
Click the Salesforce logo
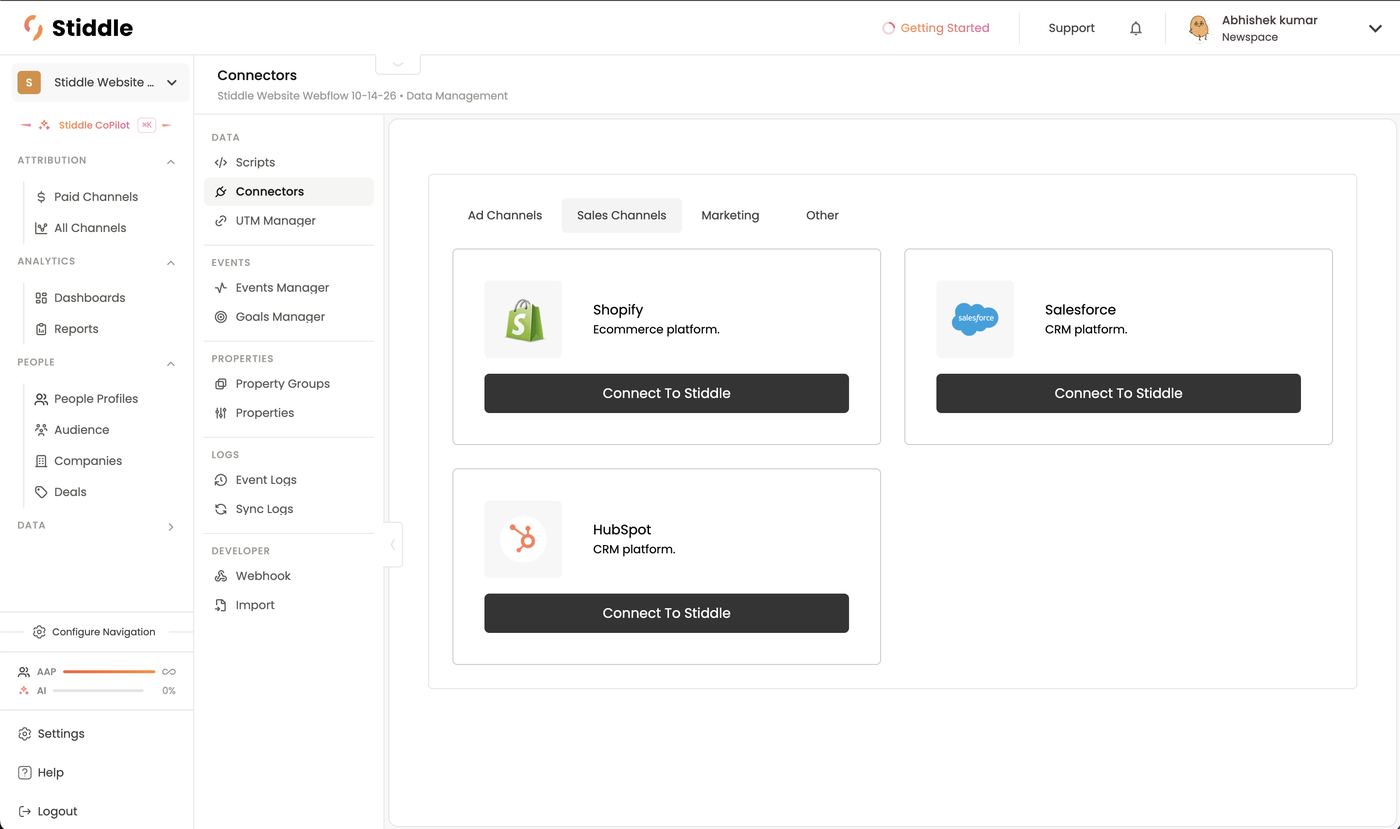click(975, 319)
